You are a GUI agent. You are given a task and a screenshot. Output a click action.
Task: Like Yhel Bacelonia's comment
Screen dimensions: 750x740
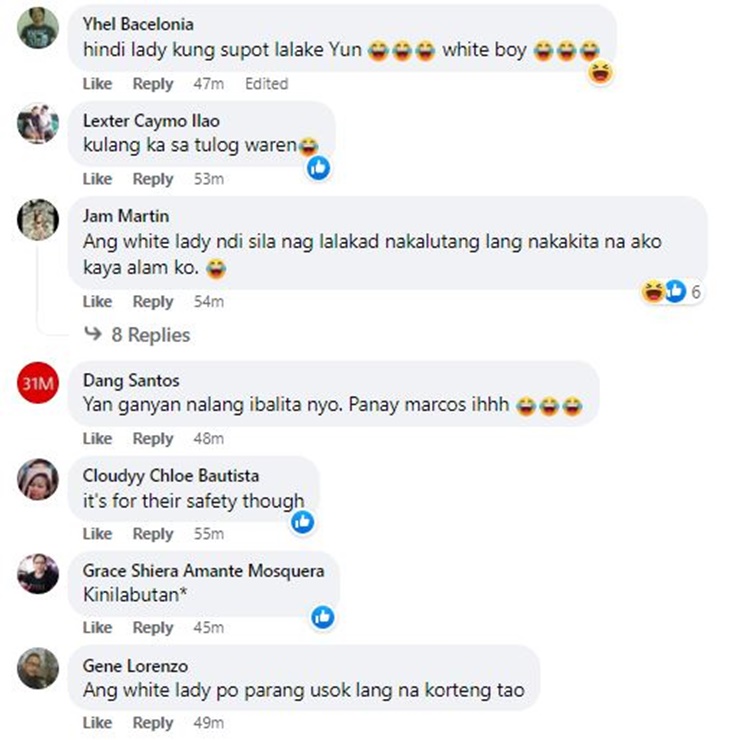[x=98, y=84]
